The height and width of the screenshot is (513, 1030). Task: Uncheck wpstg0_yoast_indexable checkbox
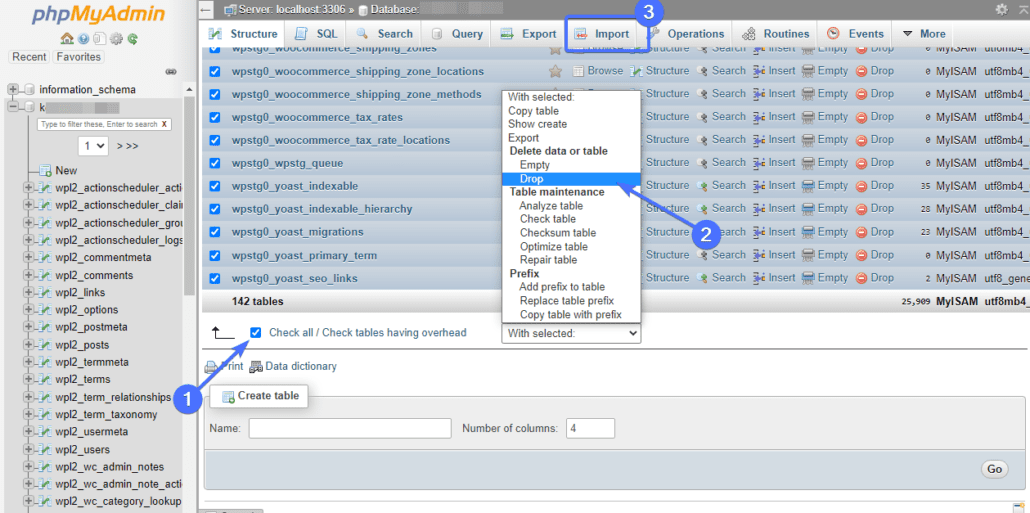[x=214, y=186]
